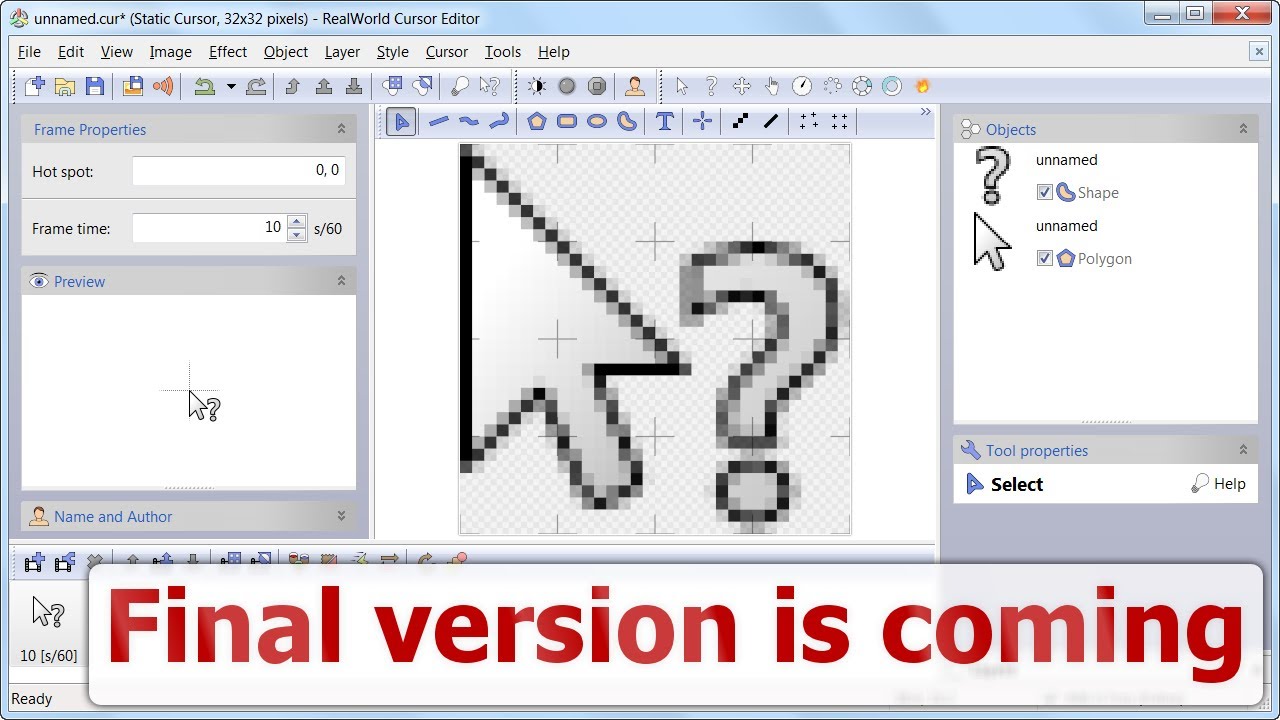Open the Help menu

554,52
